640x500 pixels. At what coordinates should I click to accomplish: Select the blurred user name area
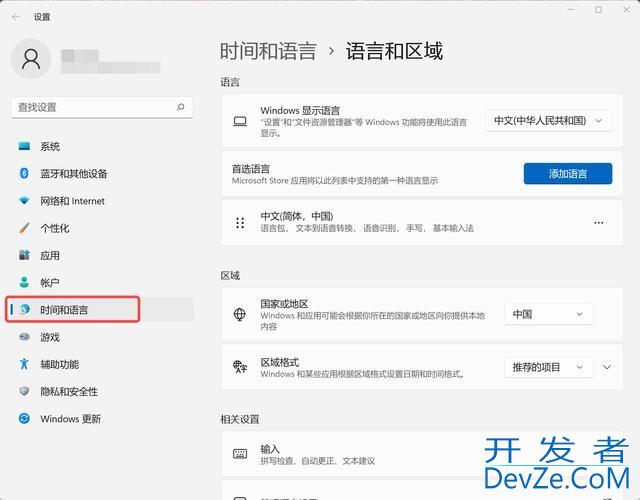point(111,61)
